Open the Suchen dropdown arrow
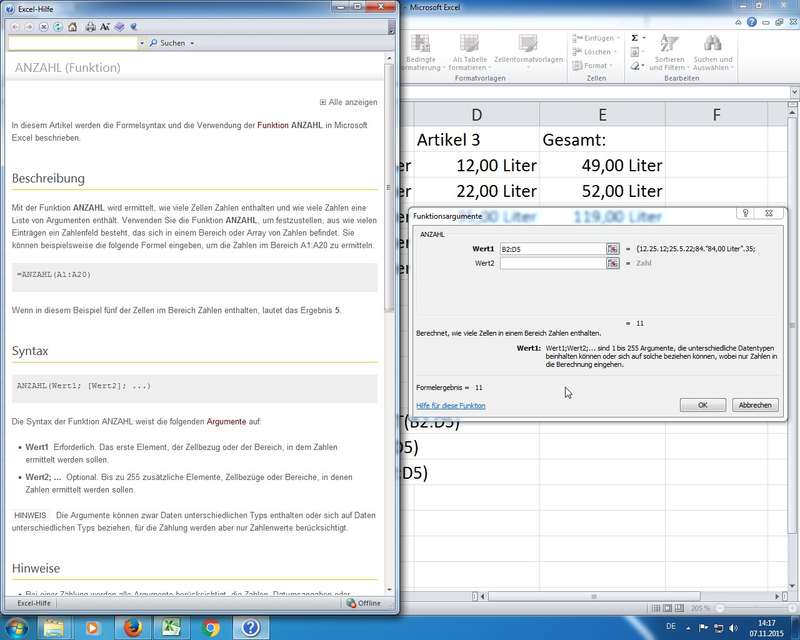Image resolution: width=800 pixels, height=640 pixels. (x=191, y=44)
